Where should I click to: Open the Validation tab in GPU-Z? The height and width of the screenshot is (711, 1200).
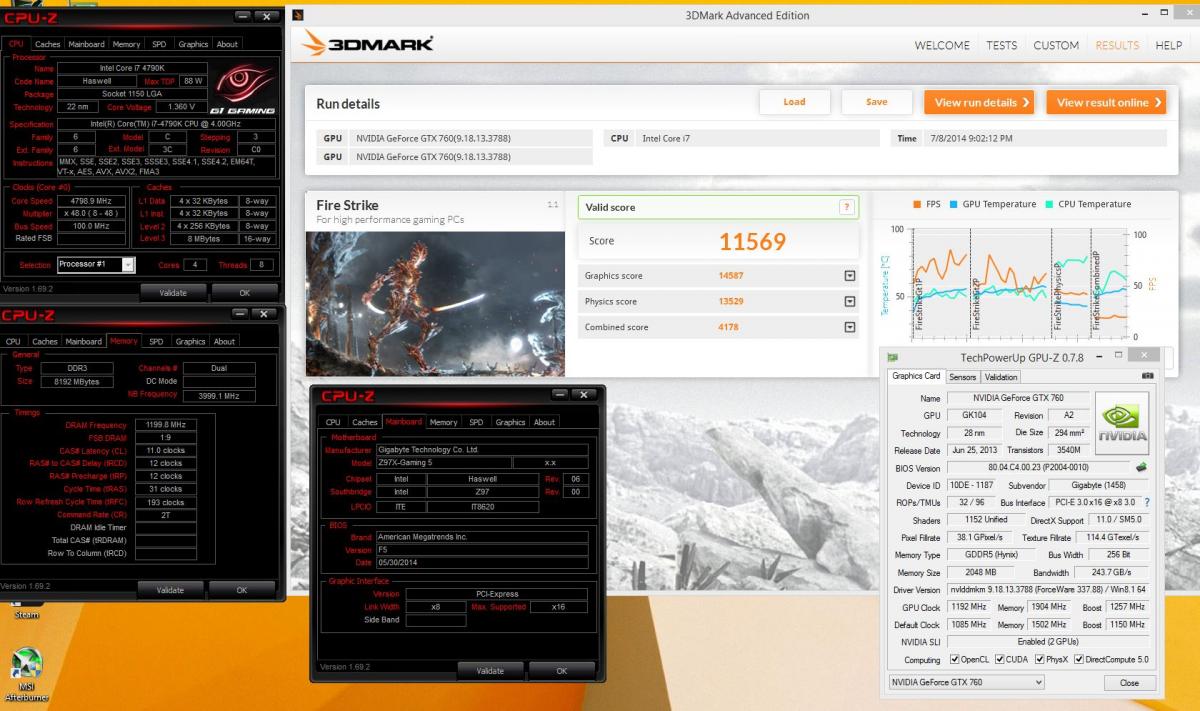pyautogui.click(x=1001, y=377)
